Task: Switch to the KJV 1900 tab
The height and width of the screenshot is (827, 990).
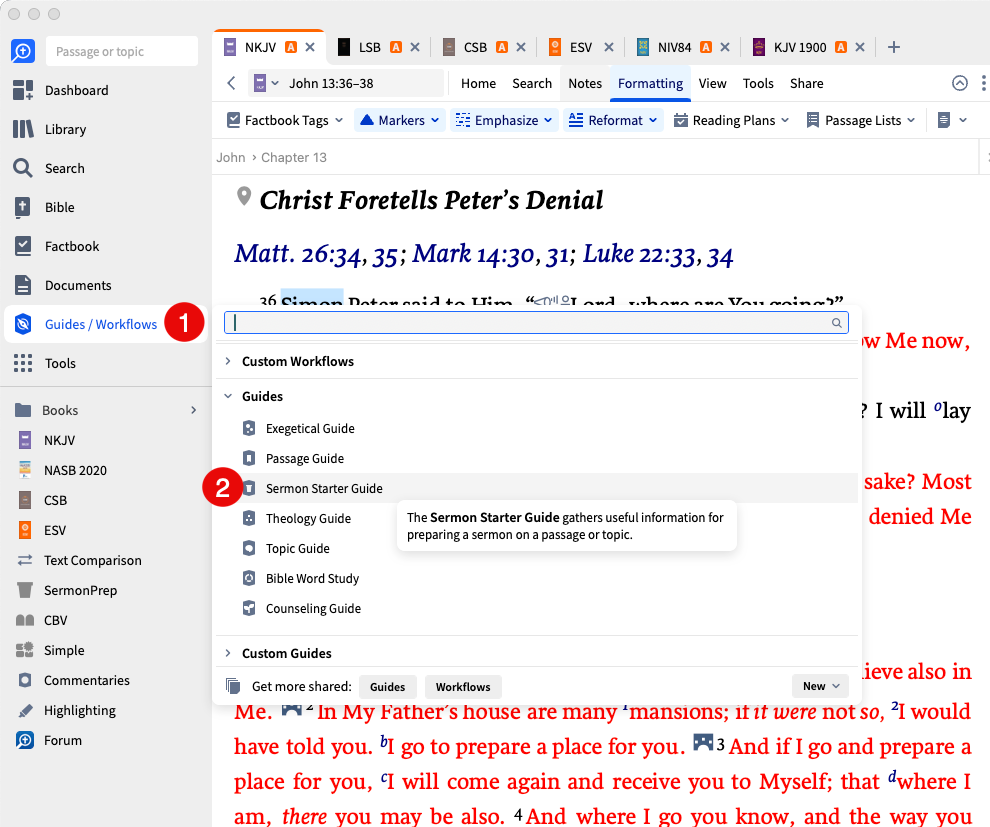Action: 799,47
